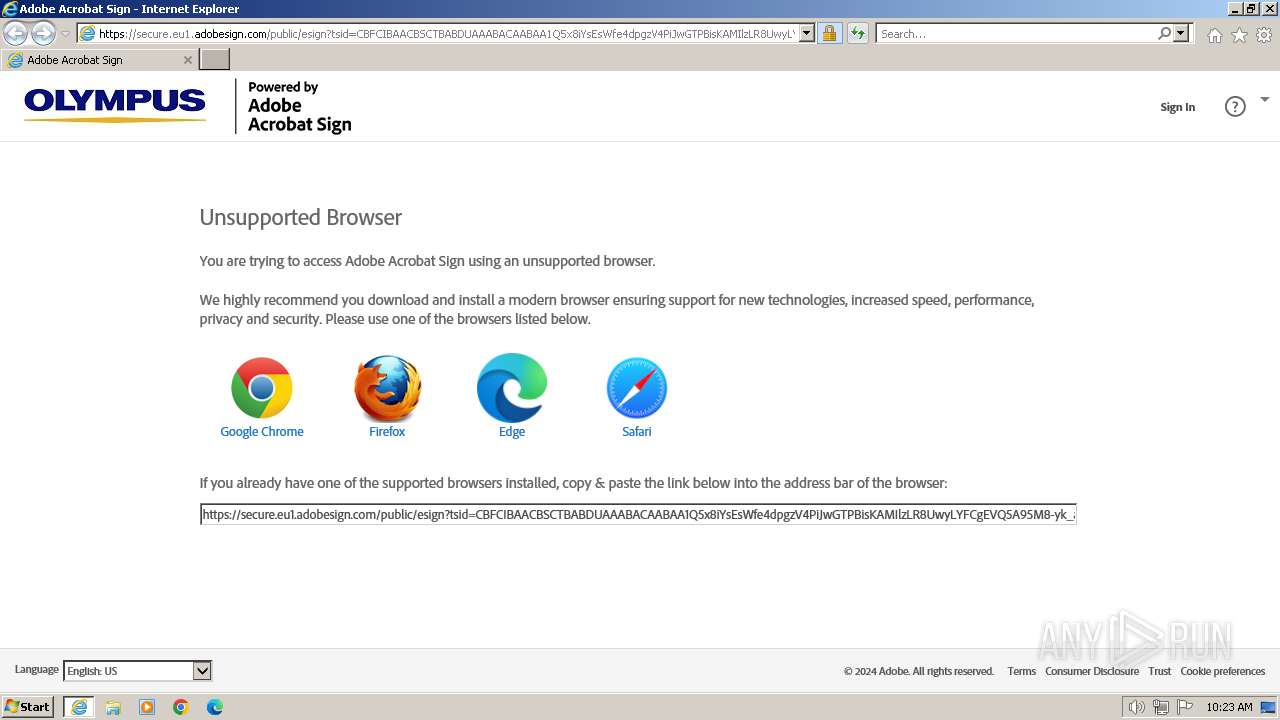This screenshot has height=720, width=1280.
Task: Focus the Internet Explorer address bar
Action: [445, 33]
